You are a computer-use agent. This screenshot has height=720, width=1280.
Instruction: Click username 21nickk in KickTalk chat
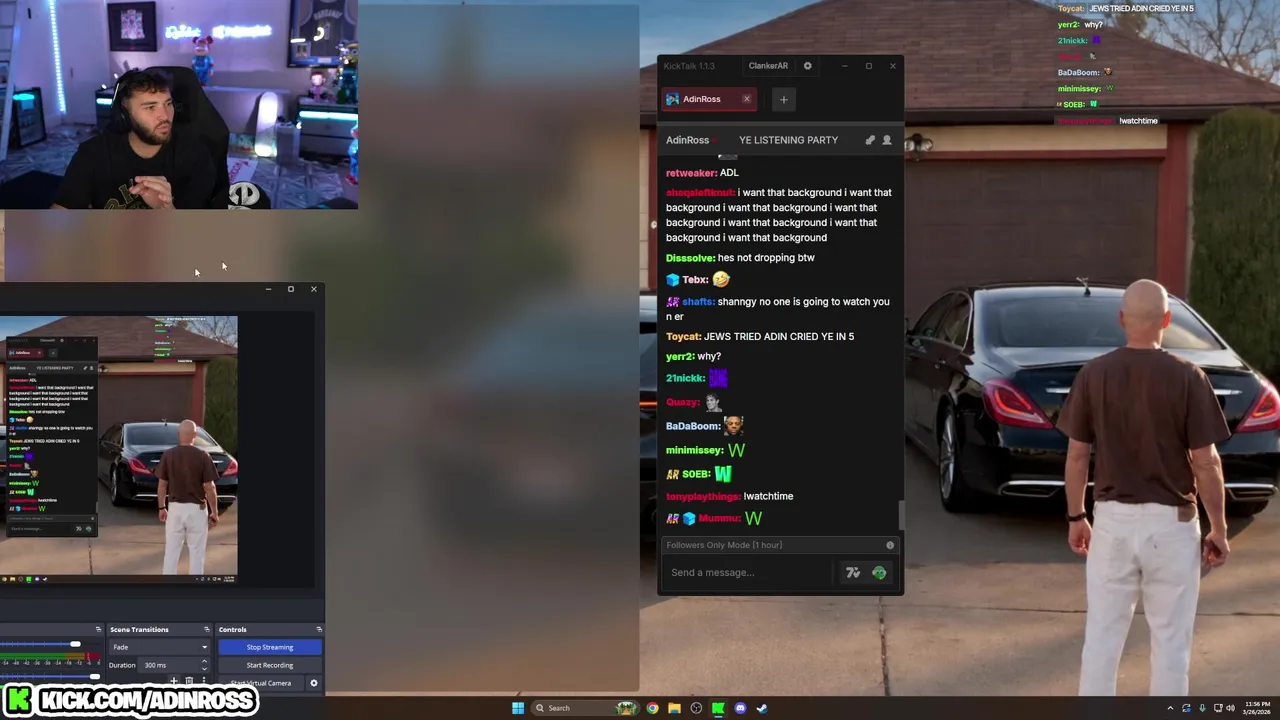[x=685, y=378]
